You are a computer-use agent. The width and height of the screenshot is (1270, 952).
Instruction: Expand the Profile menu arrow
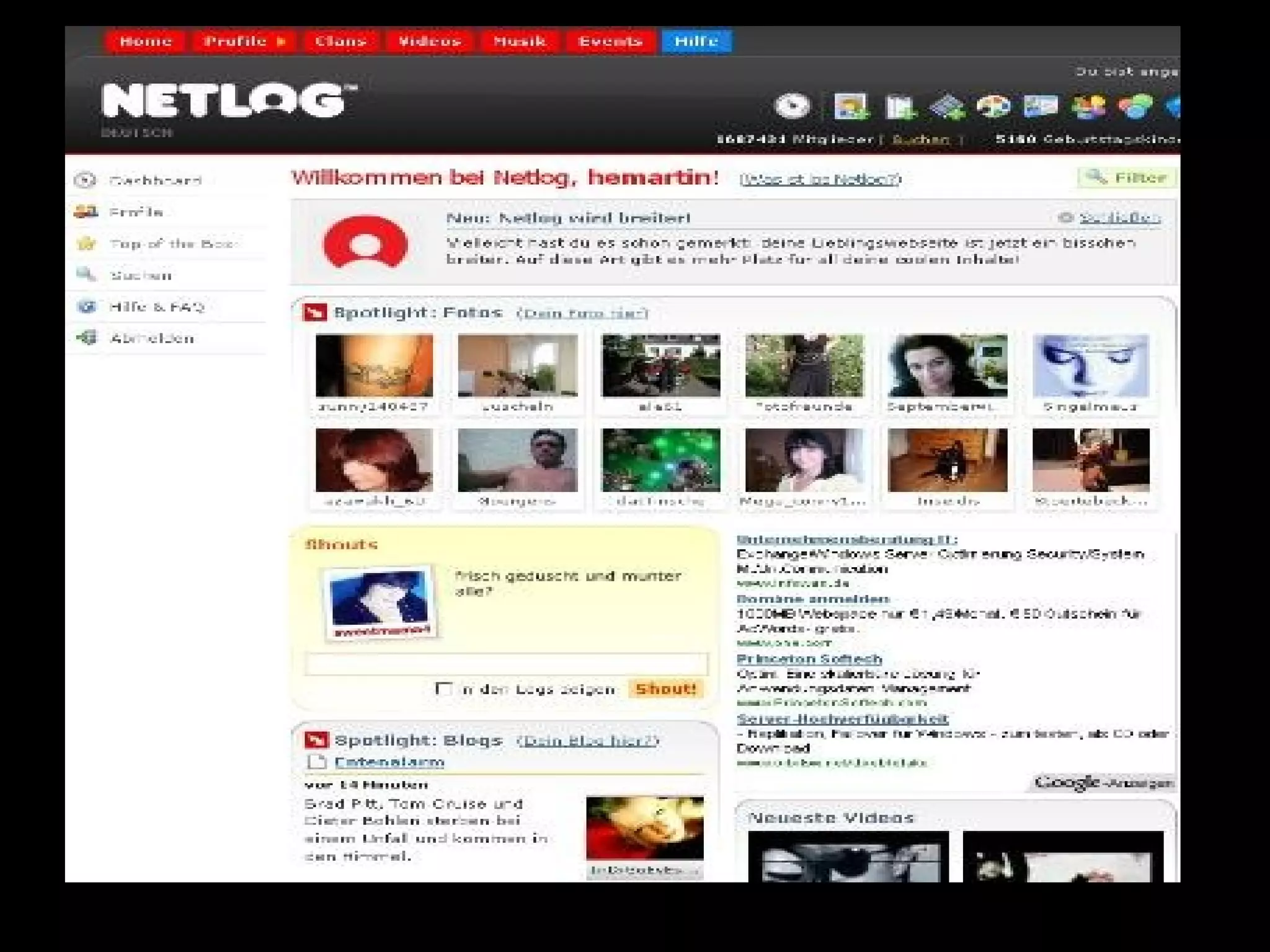[281, 42]
